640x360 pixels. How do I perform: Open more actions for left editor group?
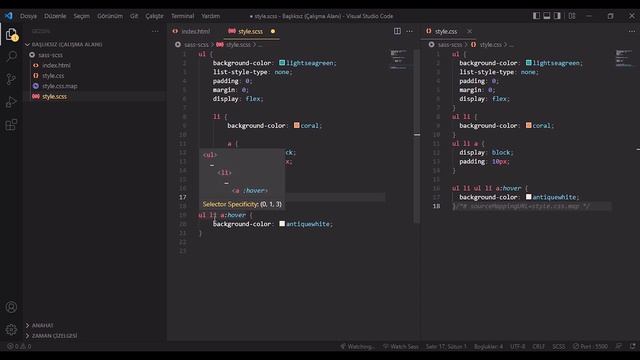409,31
